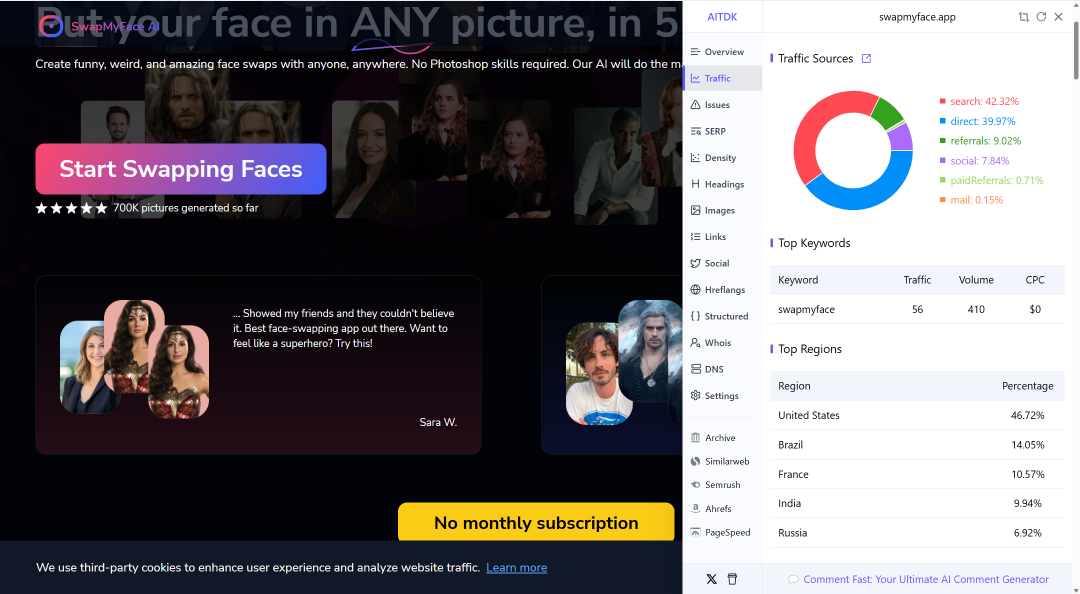Screen dimensions: 1080x594
Task: Click the refresh icon in AITDK header
Action: click(1041, 17)
